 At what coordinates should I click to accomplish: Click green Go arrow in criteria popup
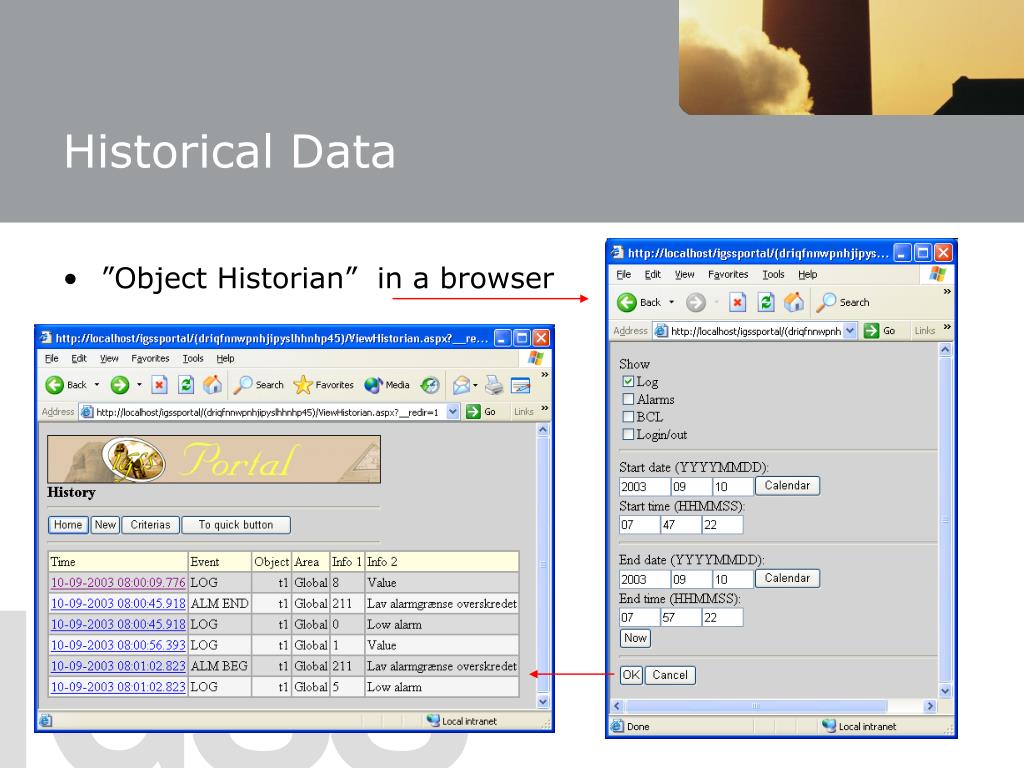click(871, 331)
